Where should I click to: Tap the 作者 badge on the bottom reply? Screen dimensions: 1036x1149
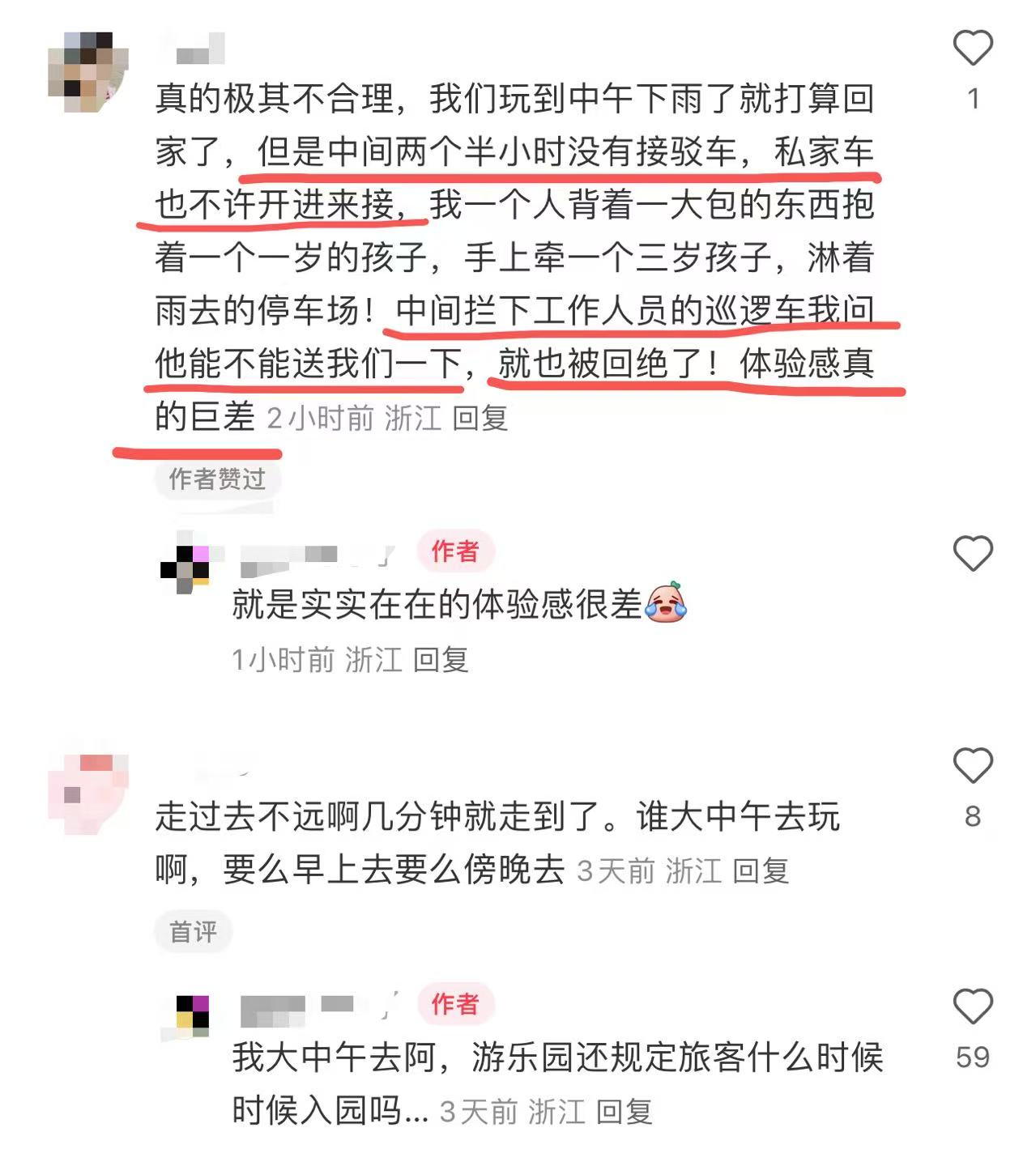(455, 1005)
